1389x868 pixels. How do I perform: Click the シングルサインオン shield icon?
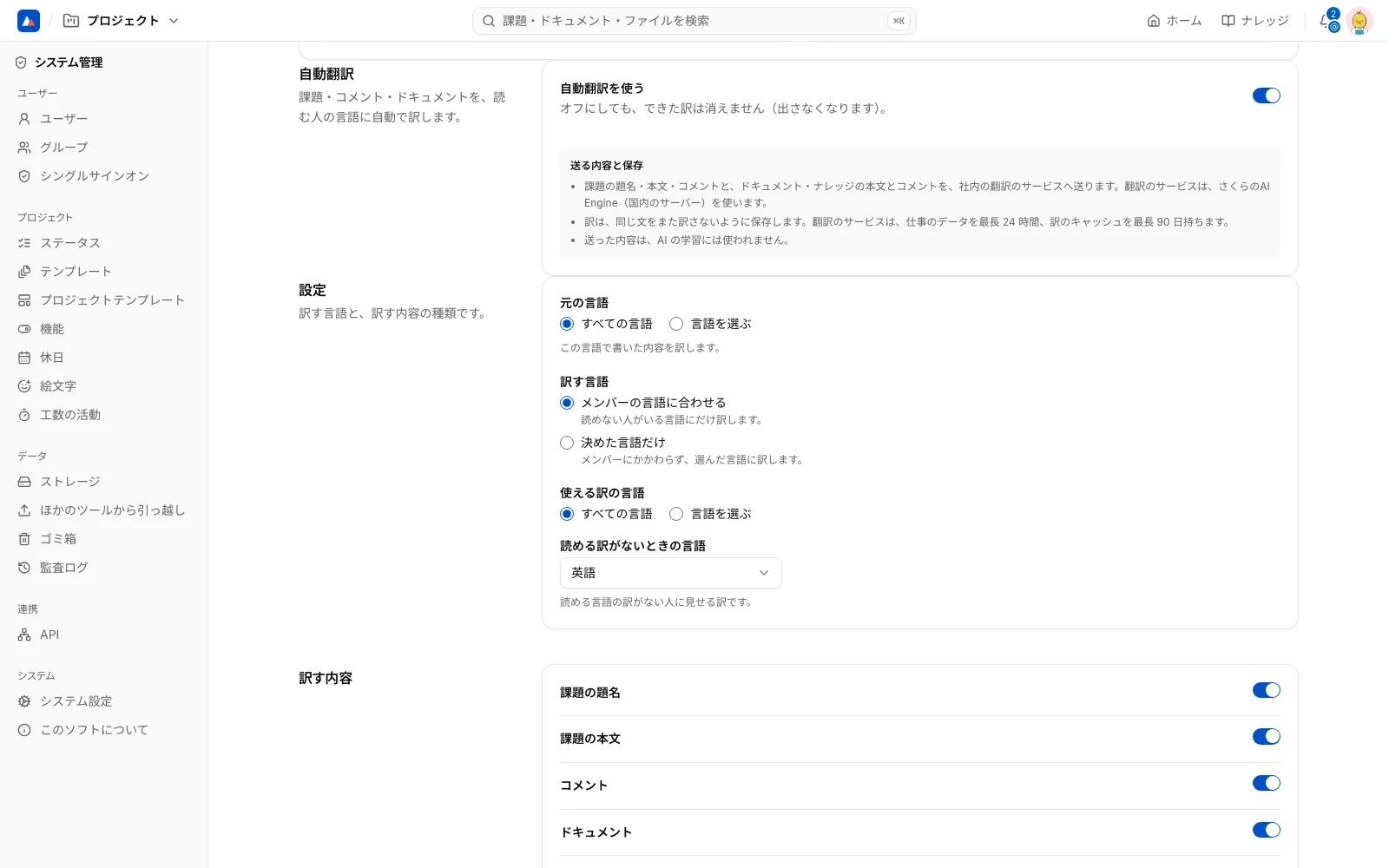[x=24, y=176]
